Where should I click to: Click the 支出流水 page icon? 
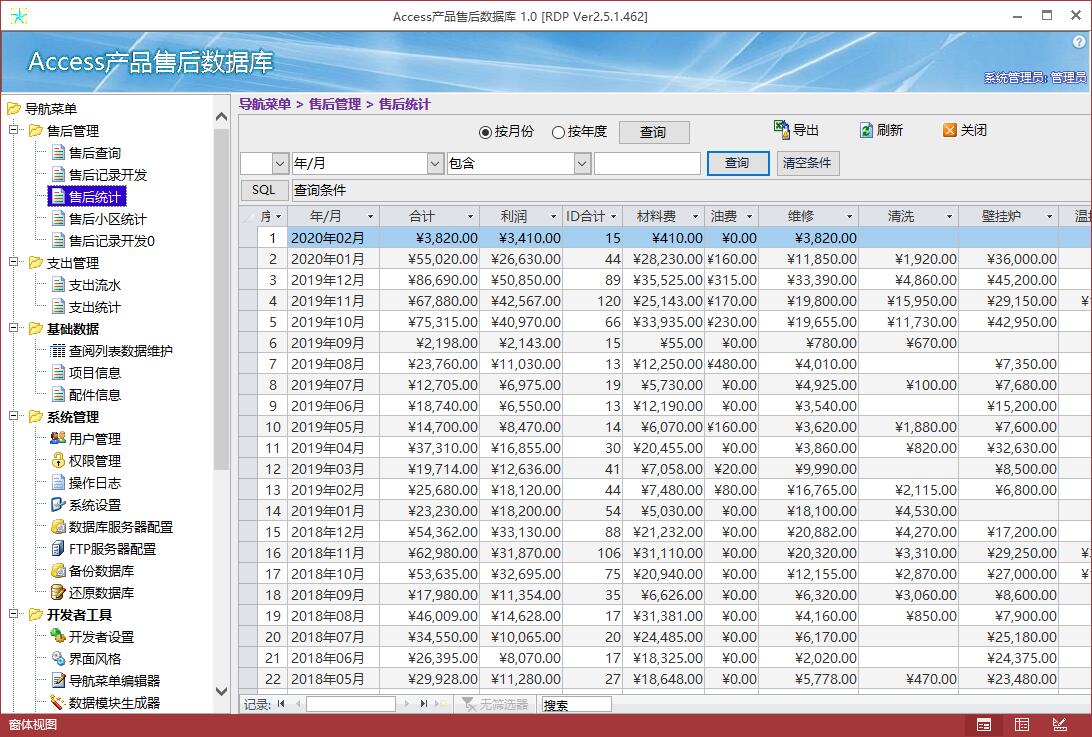[58, 285]
